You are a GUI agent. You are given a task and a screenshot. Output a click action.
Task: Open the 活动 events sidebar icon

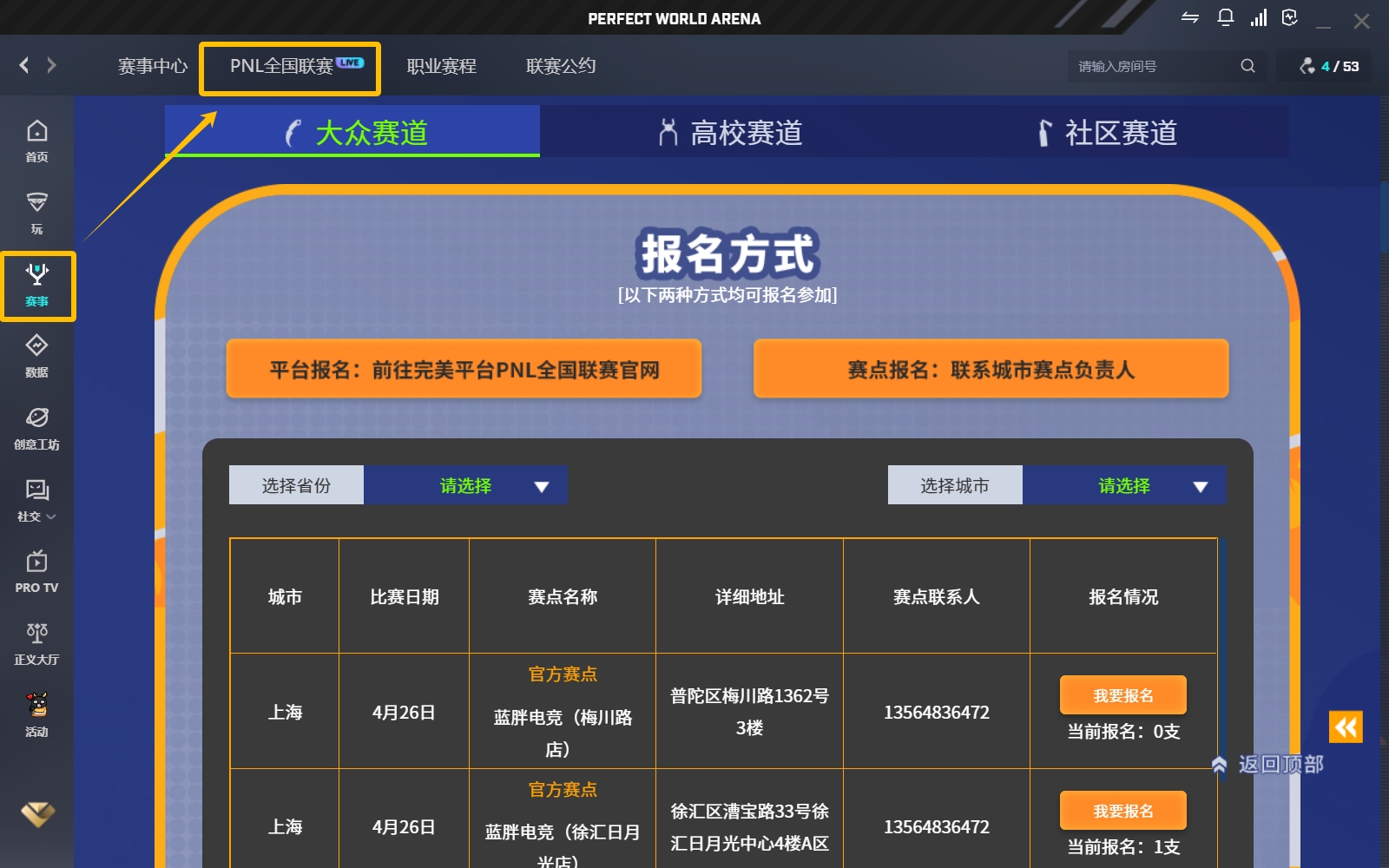coord(36,715)
